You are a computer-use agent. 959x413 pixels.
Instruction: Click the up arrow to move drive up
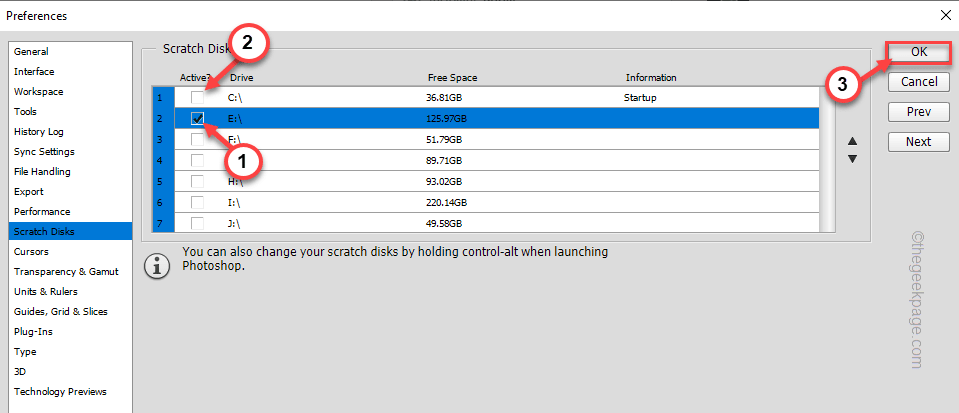click(x=852, y=141)
